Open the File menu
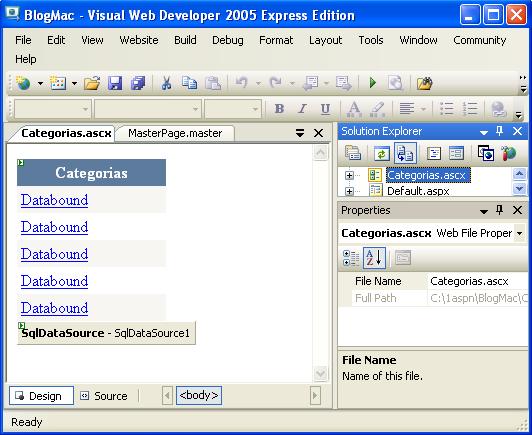 pyautogui.click(x=23, y=40)
